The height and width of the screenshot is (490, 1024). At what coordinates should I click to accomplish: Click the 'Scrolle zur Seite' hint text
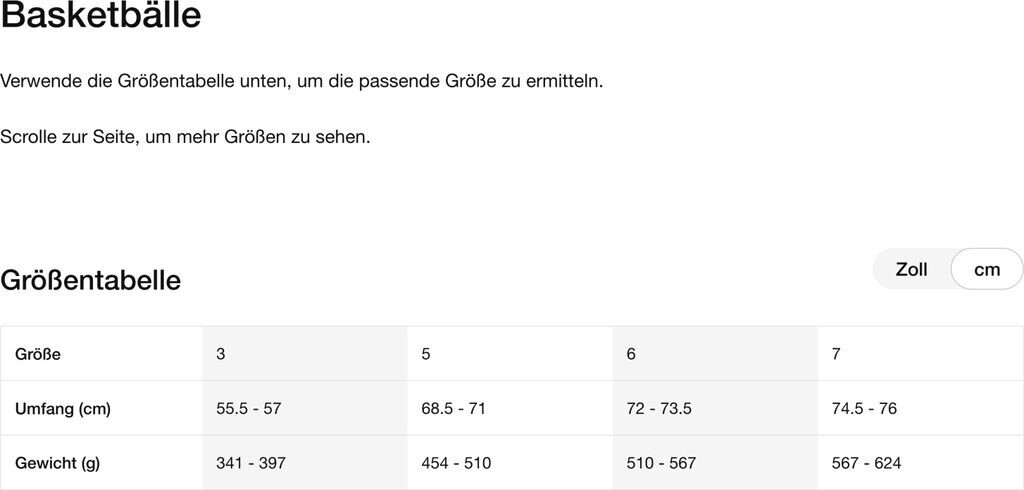[186, 136]
